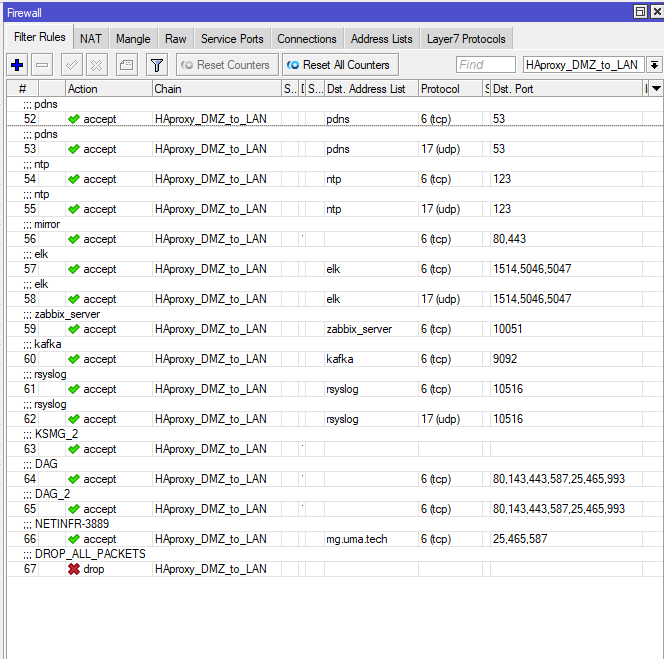The width and height of the screenshot is (664, 659).
Task: Click the Reset Counters button
Action: click(x=225, y=65)
